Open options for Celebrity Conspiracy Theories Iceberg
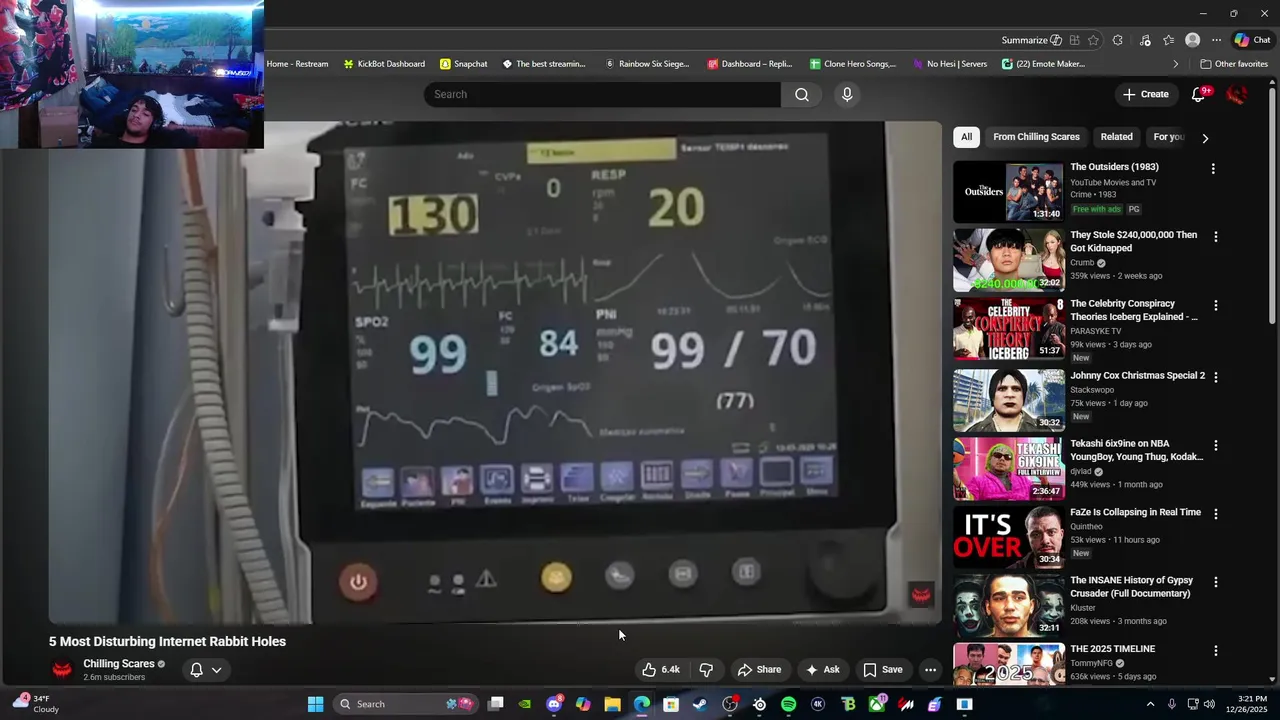Image resolution: width=1280 pixels, height=720 pixels. (x=1216, y=305)
